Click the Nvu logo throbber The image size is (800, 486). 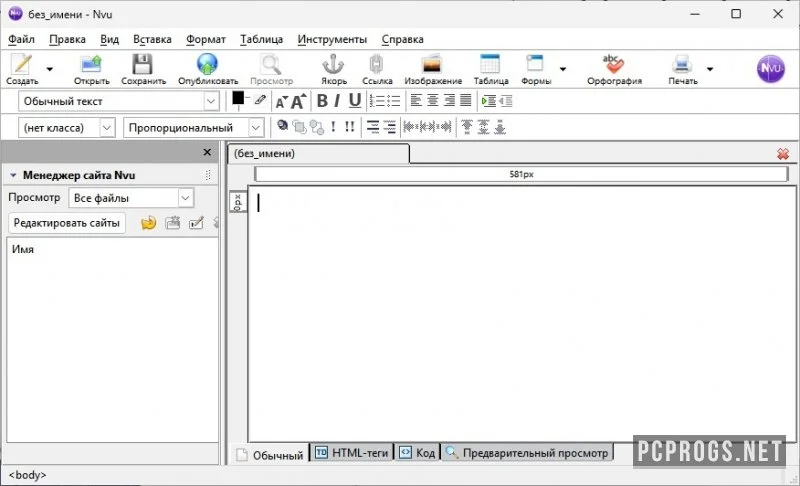point(770,68)
